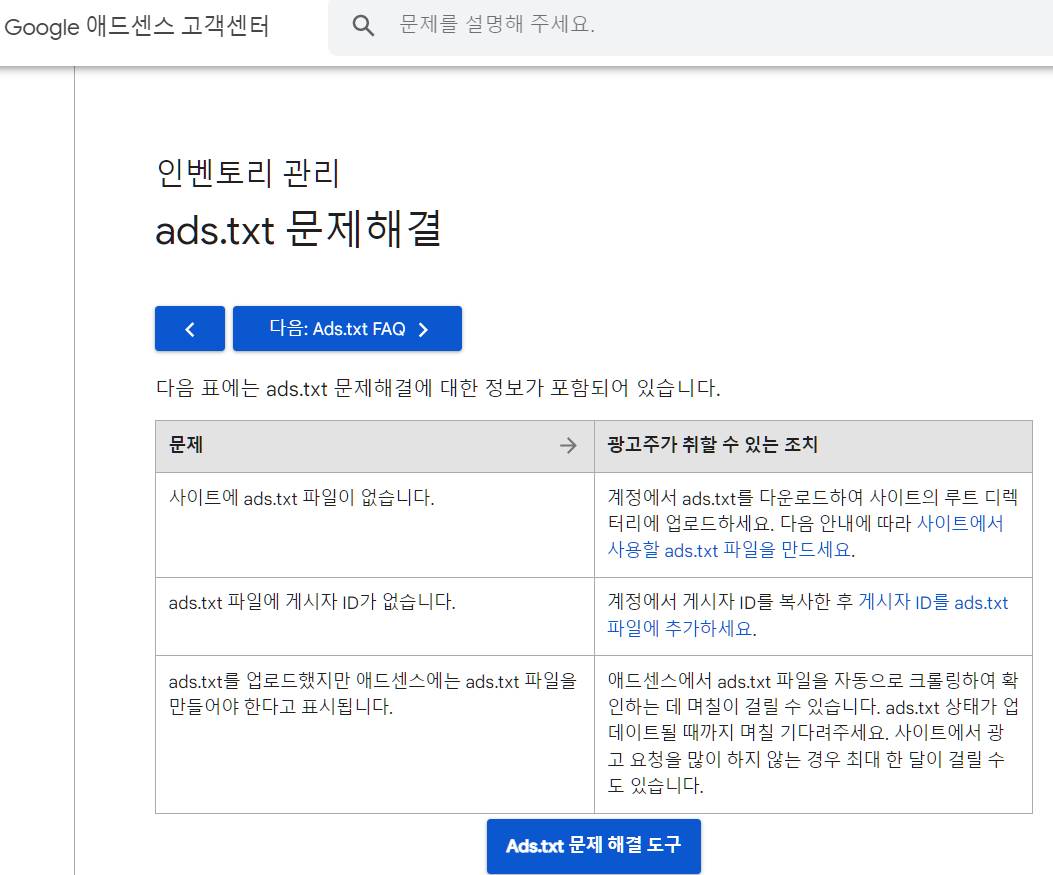
Task: Click the 'ads.txt를 업로드했지만...' problem cell
Action: (375, 734)
